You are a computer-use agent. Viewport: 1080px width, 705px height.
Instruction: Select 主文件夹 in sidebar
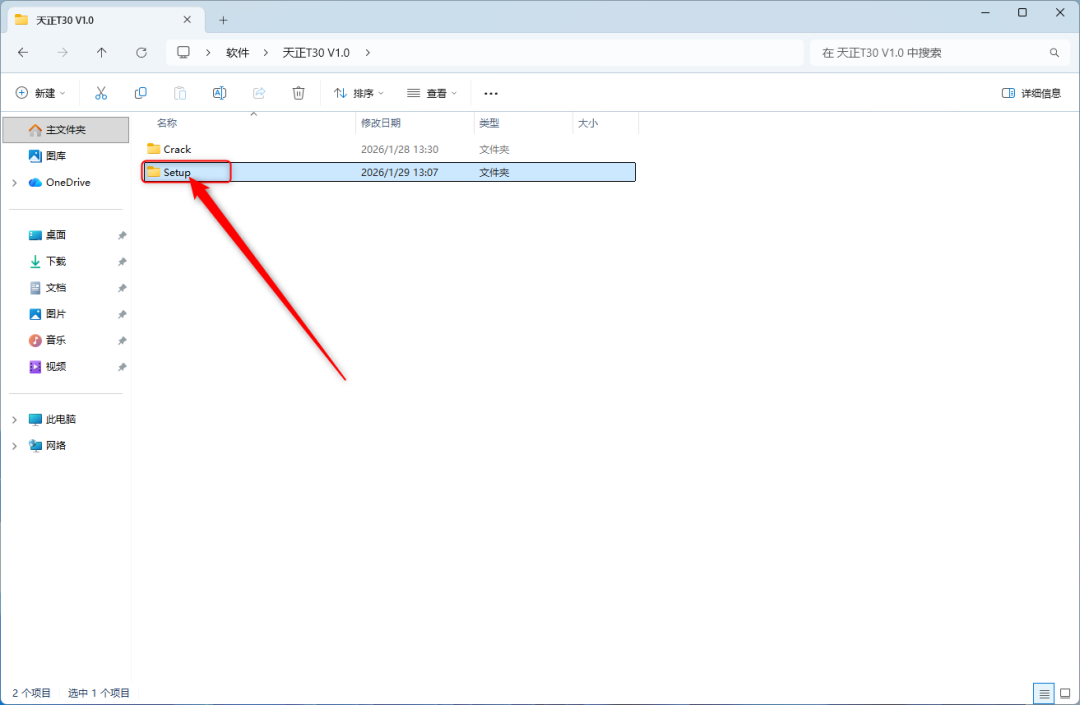(x=66, y=129)
